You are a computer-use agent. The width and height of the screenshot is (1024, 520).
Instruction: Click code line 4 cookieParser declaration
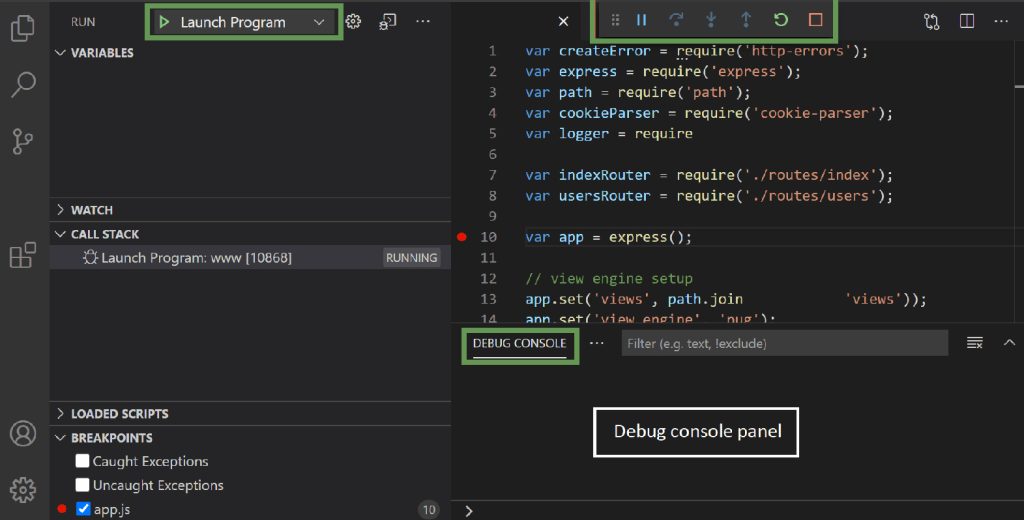[709, 113]
